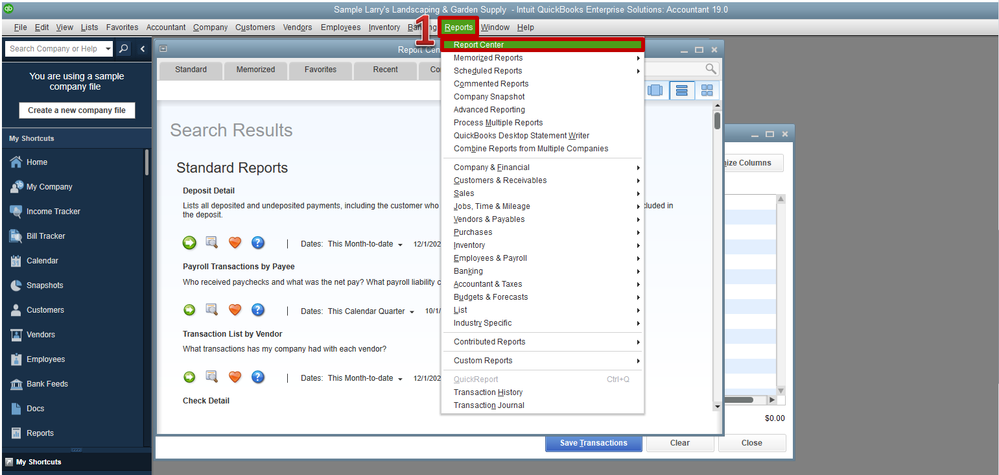Image resolution: width=999 pixels, height=475 pixels.
Task: Favorite Payroll Transactions by Payee heart
Action: pos(235,310)
